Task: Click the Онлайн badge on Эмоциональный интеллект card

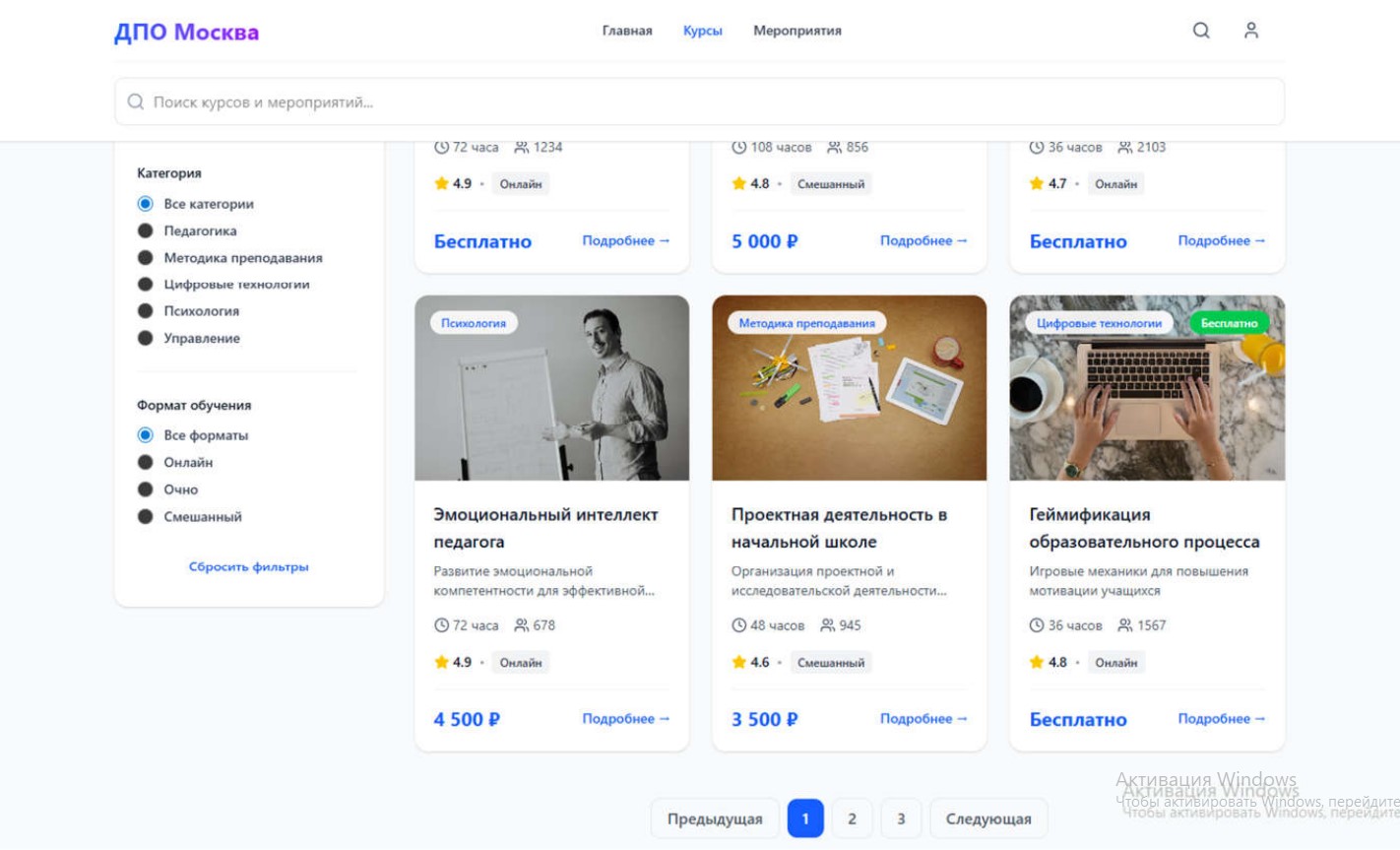Action: click(x=521, y=663)
